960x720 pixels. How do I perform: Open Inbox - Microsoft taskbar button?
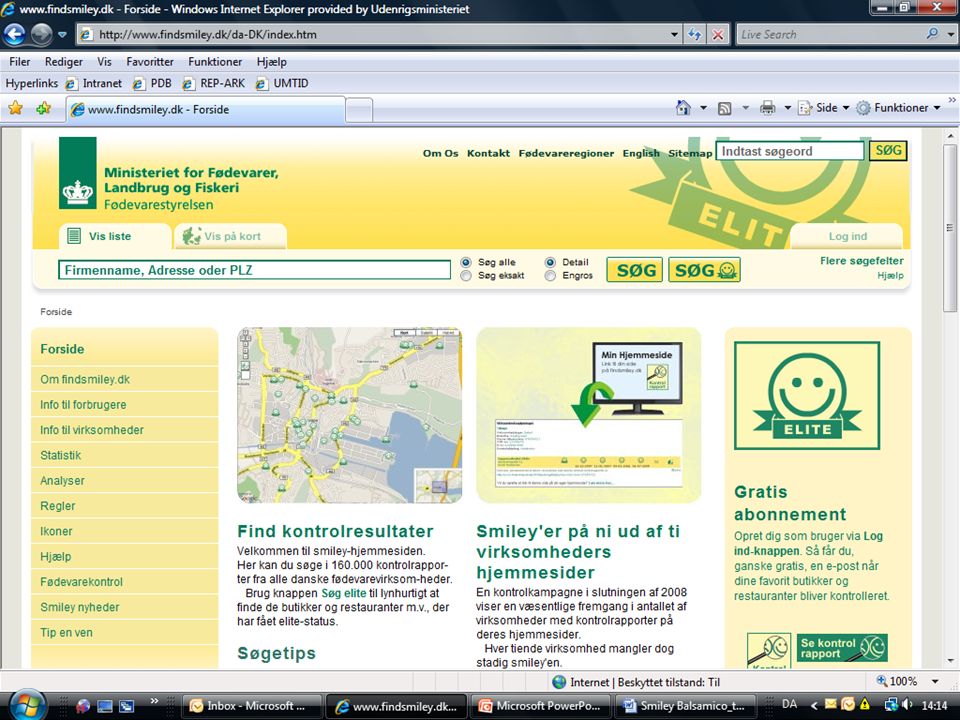coord(253,706)
